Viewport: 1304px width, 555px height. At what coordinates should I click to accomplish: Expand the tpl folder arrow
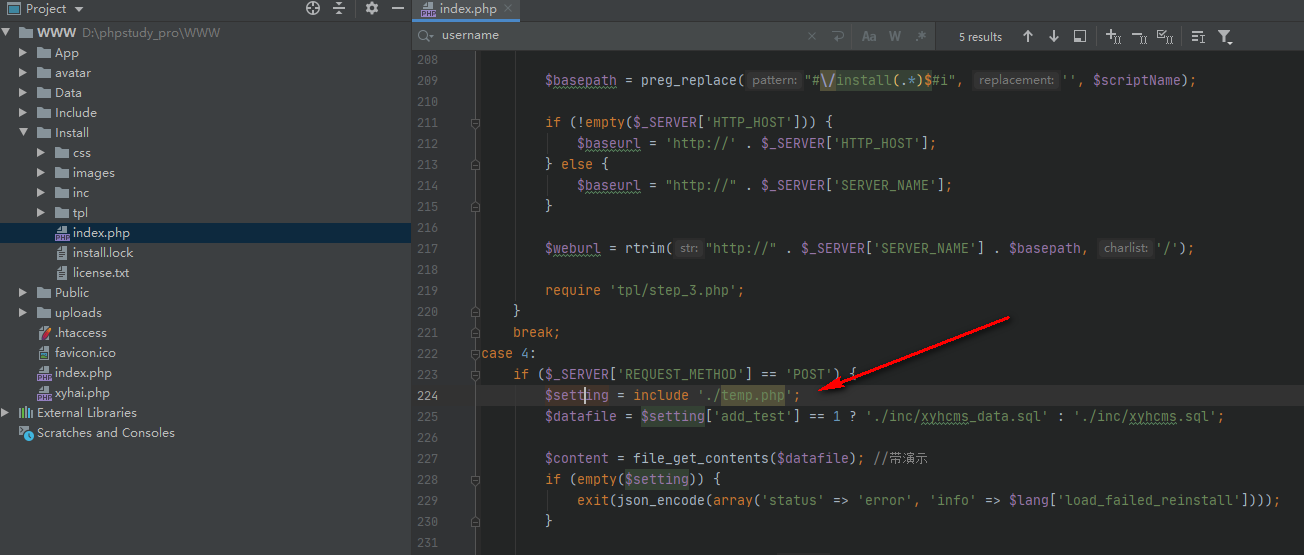[41, 213]
